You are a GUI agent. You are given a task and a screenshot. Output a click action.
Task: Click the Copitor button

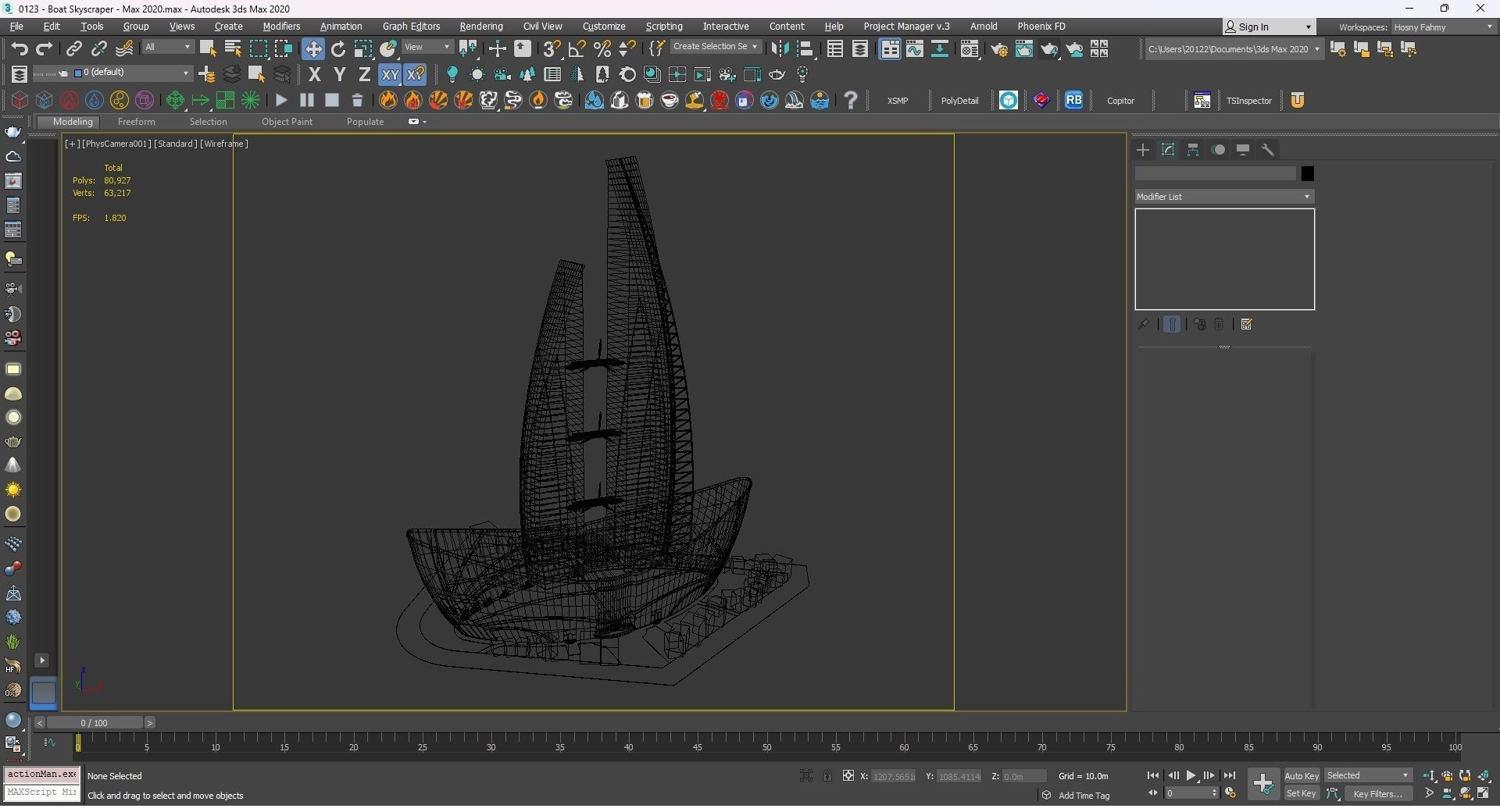(1120, 101)
